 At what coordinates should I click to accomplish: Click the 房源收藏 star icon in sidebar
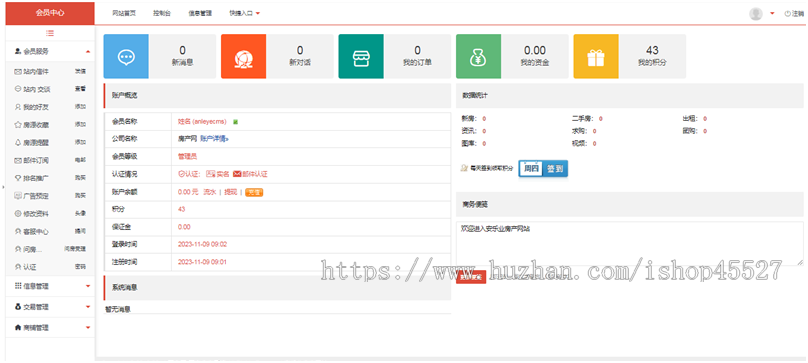pos(18,125)
